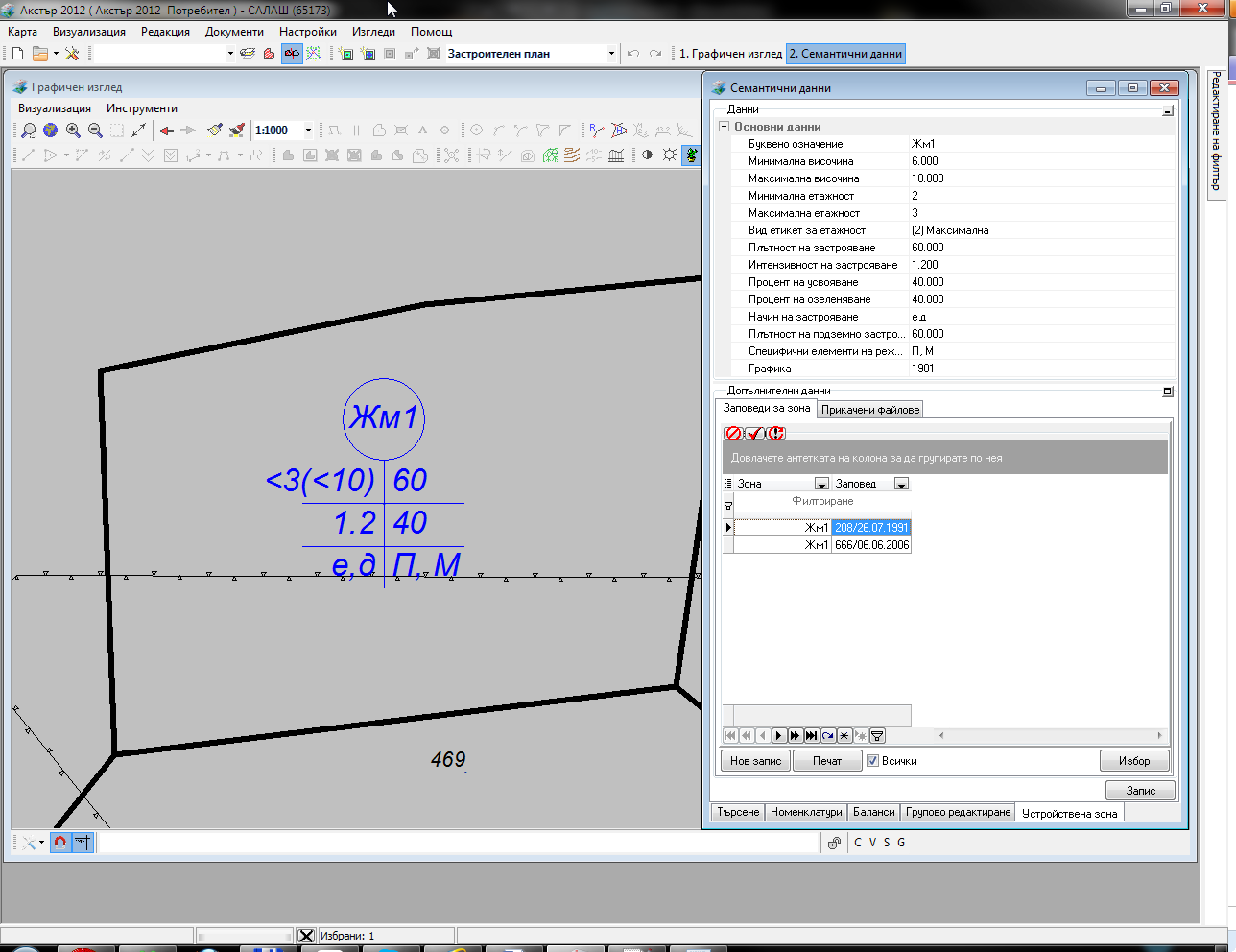
Task: Select the 666/06.06.2006 order cell
Action: pyautogui.click(x=871, y=545)
